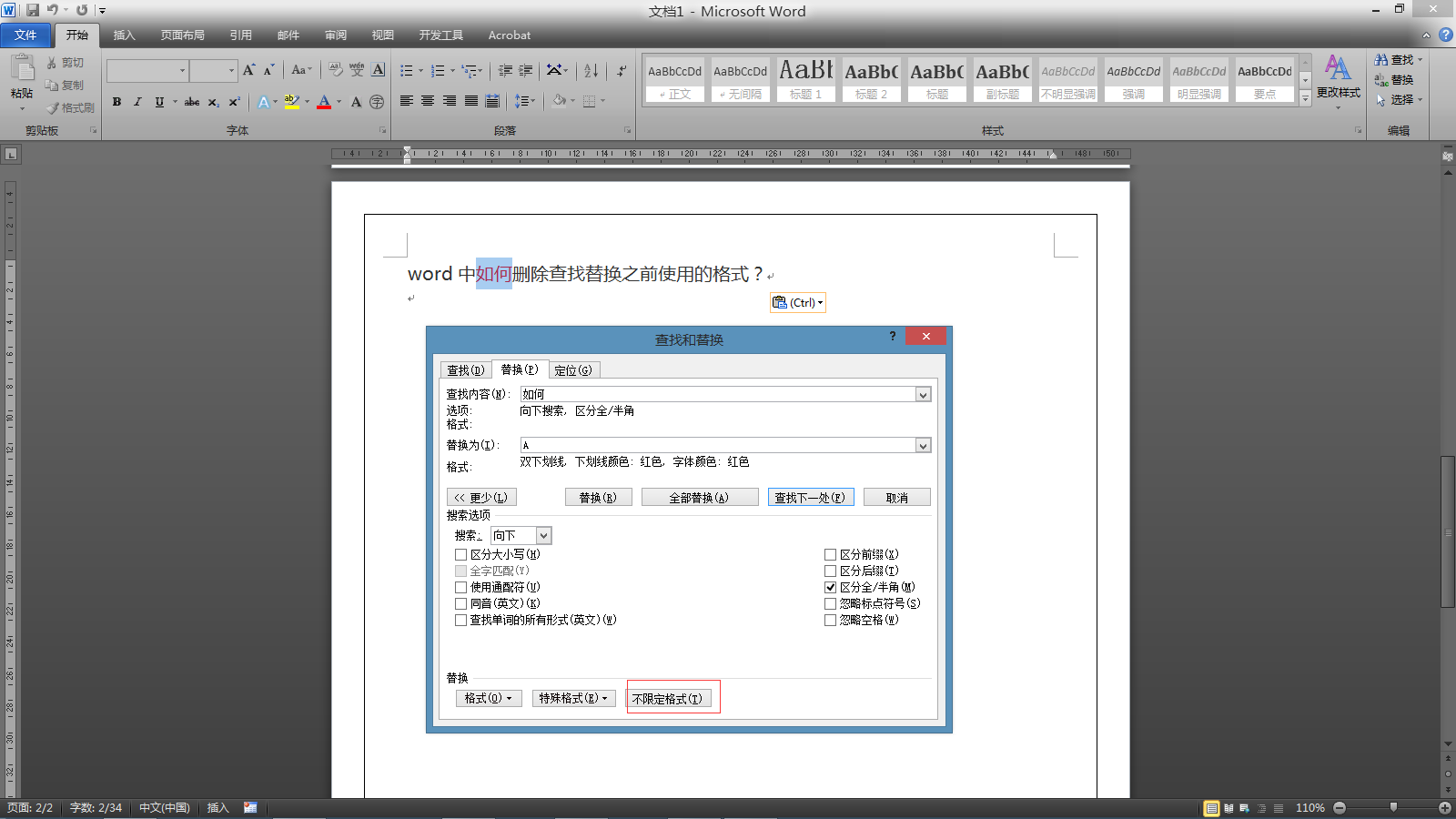Click the Decrease Indent icon

(505, 70)
